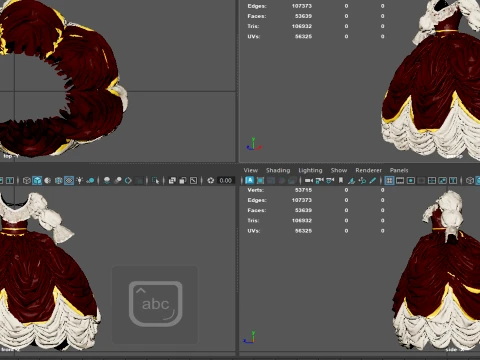Toggle the Textured checker icon
This screenshot has width=480, height=360.
(x=69, y=181)
